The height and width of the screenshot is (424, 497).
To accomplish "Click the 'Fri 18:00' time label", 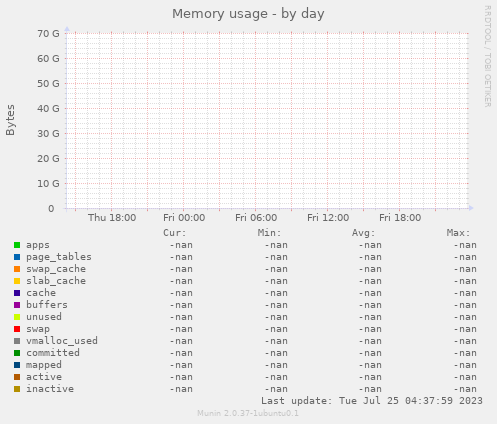I will click(x=400, y=218).
